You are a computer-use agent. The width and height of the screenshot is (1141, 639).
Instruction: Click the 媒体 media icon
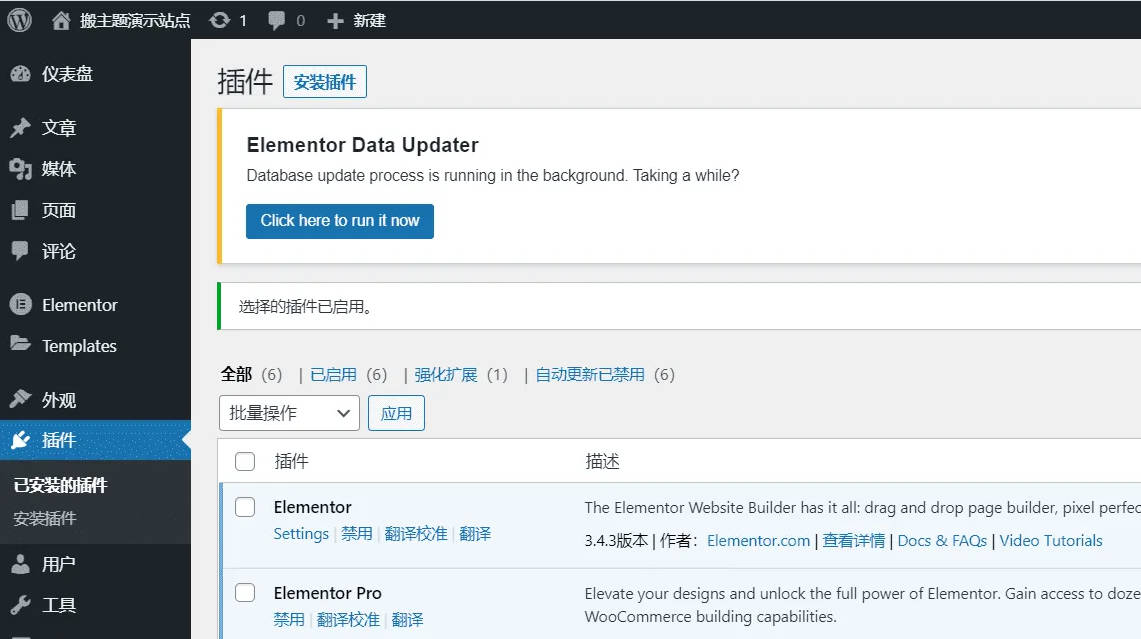(20, 169)
